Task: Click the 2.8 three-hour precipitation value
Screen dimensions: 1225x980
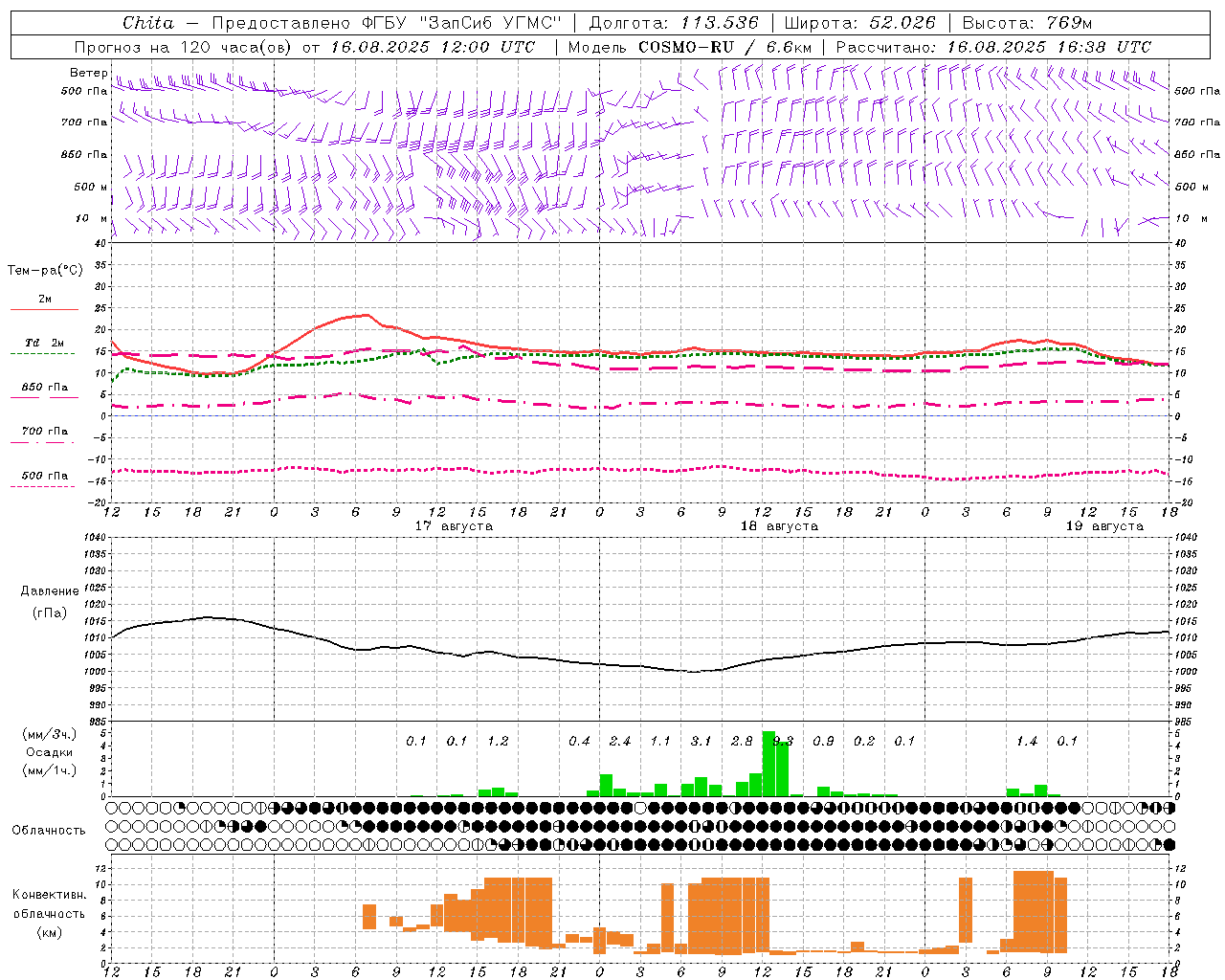Action: (742, 741)
